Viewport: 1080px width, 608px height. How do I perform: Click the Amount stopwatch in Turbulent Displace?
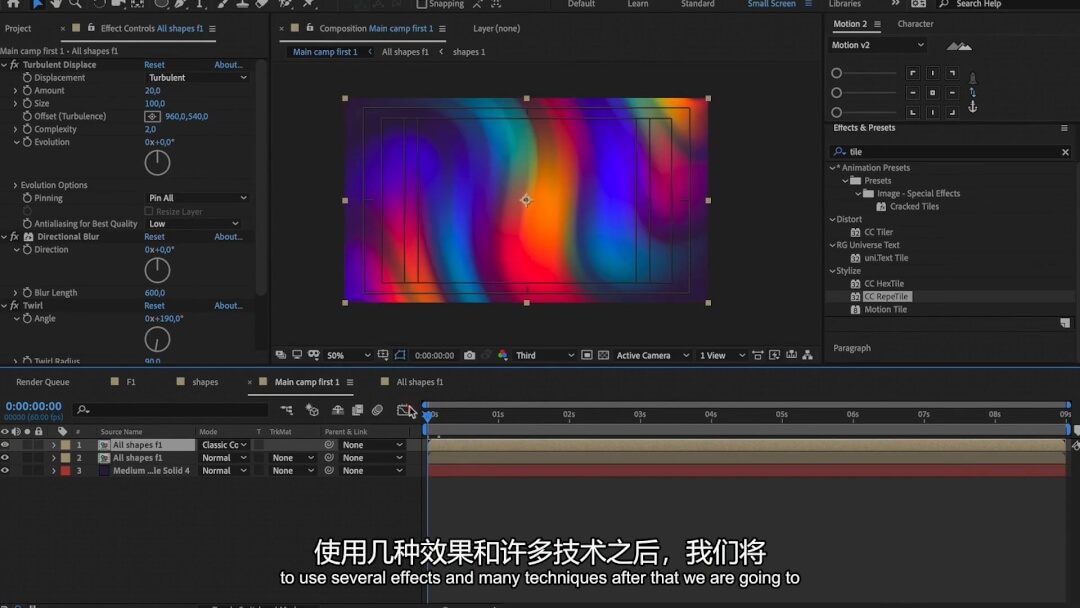click(x=27, y=90)
